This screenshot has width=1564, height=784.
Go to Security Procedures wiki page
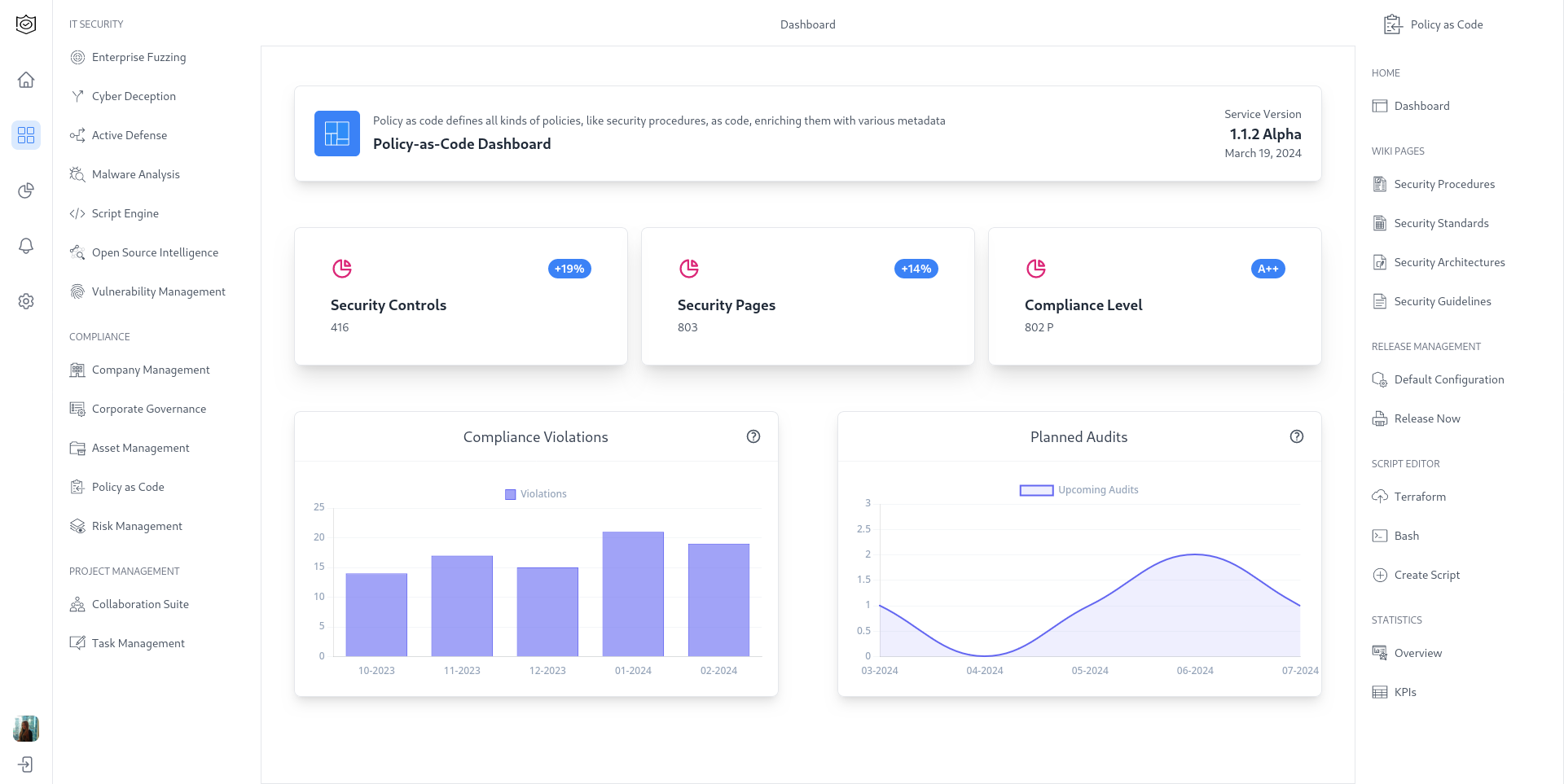coord(1443,184)
